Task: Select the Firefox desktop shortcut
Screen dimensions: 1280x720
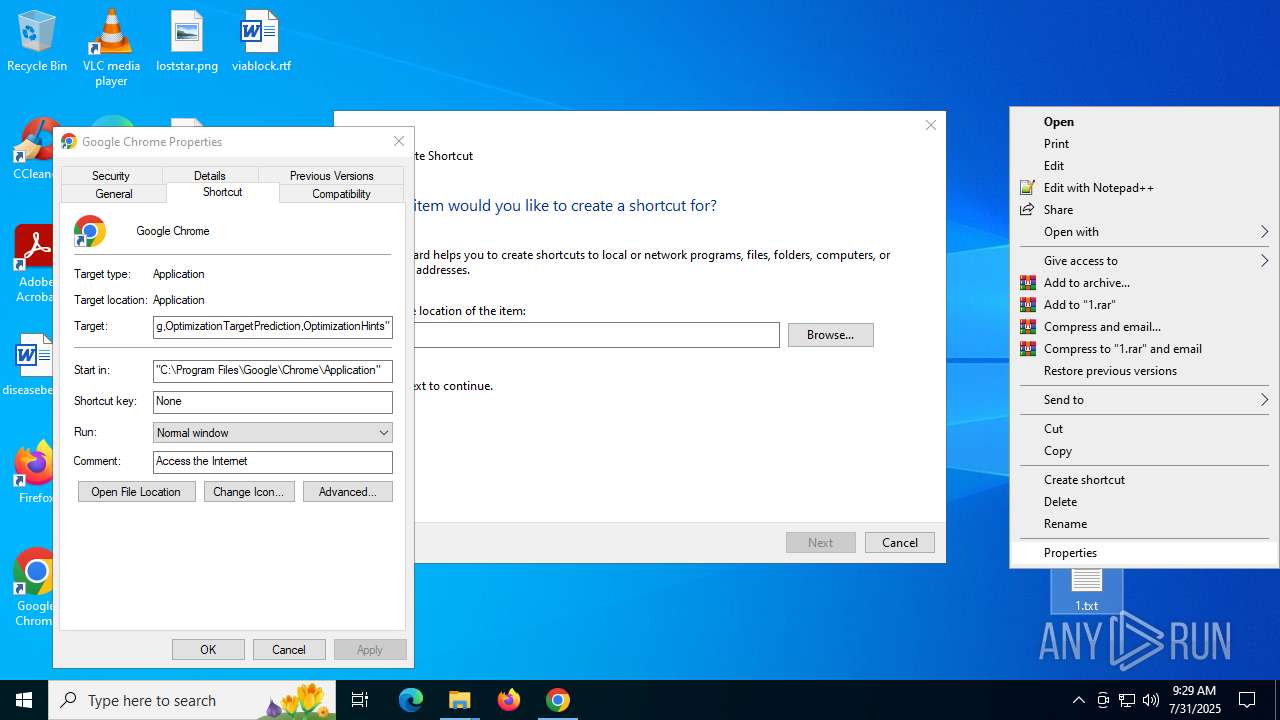Action: pyautogui.click(x=33, y=472)
